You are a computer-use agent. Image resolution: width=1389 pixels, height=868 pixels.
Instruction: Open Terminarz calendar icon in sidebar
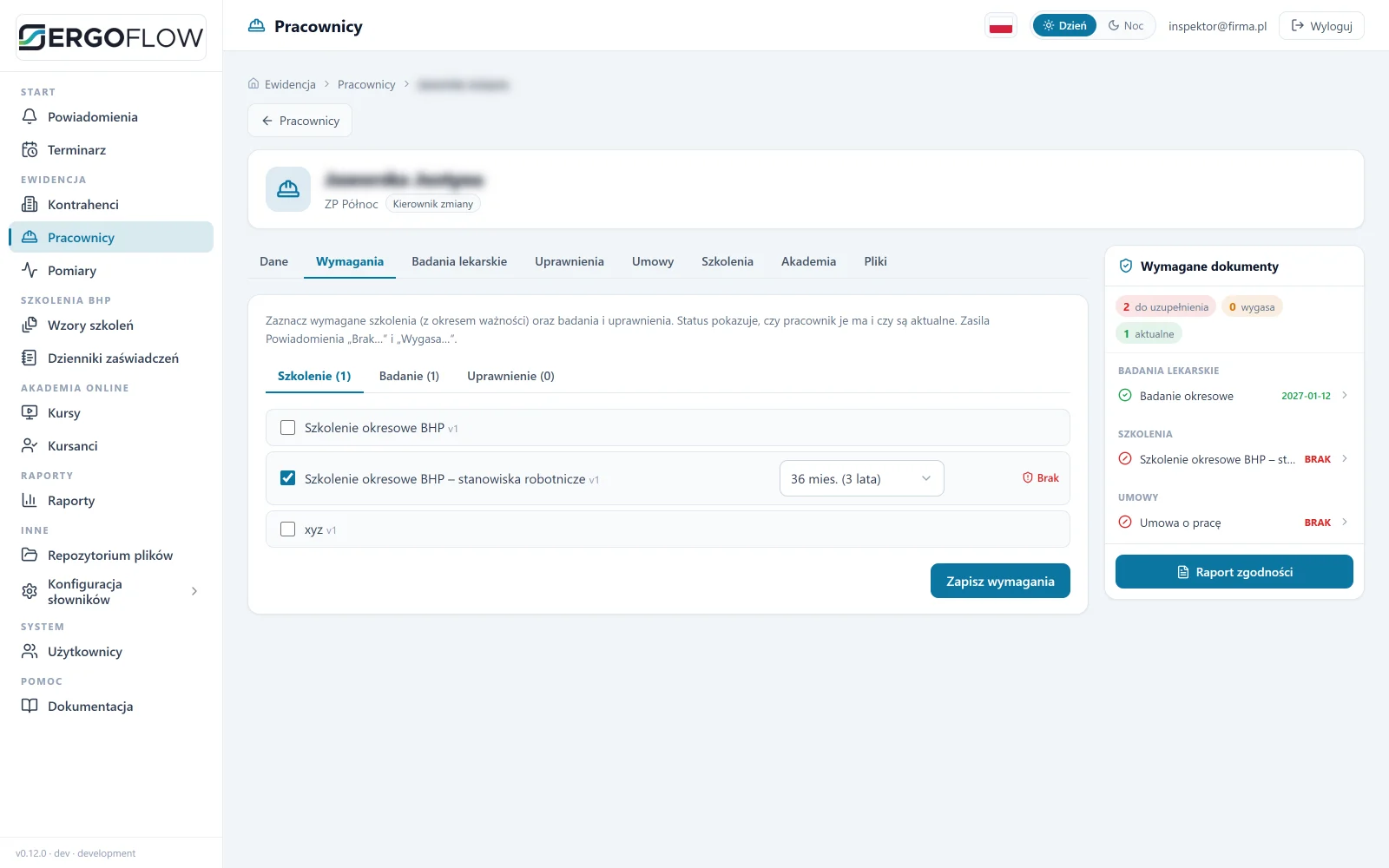click(x=30, y=149)
